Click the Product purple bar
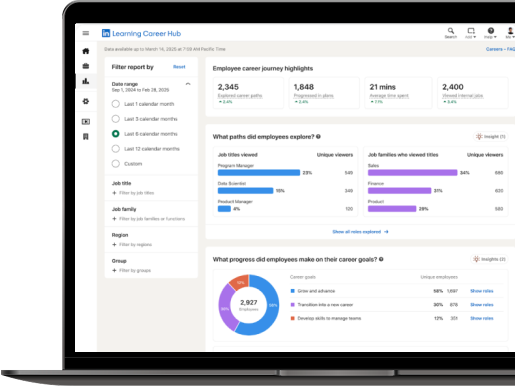Screen dimensions: 515x386 click(392, 209)
